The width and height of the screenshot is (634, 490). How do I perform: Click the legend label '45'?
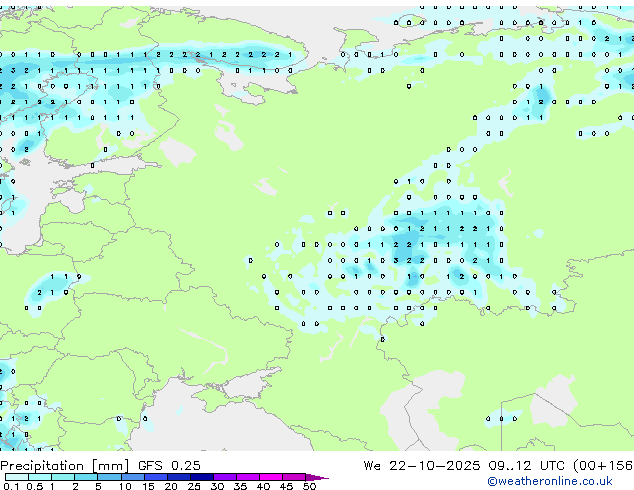pyautogui.click(x=286, y=486)
